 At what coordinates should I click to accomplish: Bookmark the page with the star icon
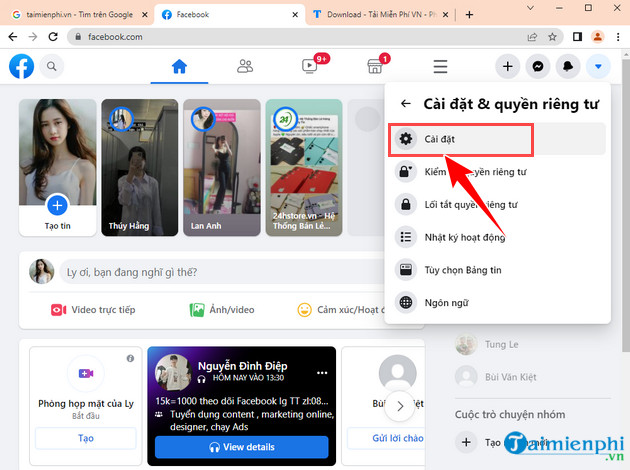[552, 37]
